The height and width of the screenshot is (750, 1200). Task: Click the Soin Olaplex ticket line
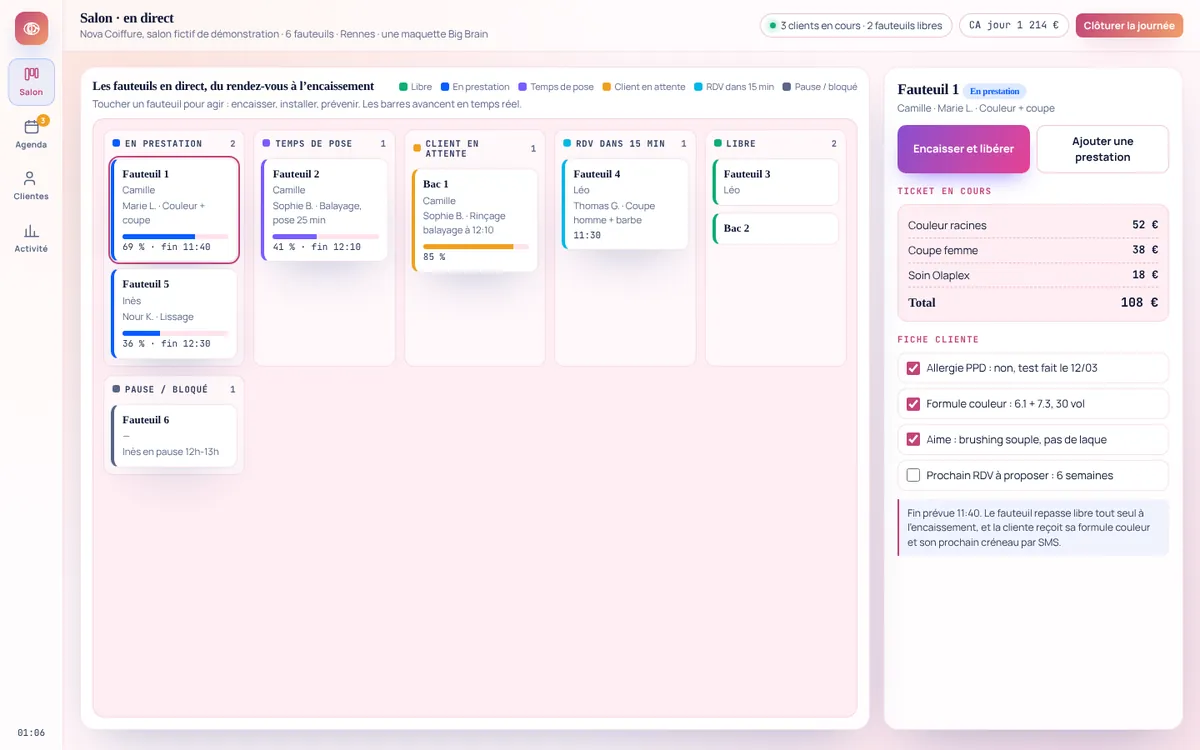tap(1033, 275)
